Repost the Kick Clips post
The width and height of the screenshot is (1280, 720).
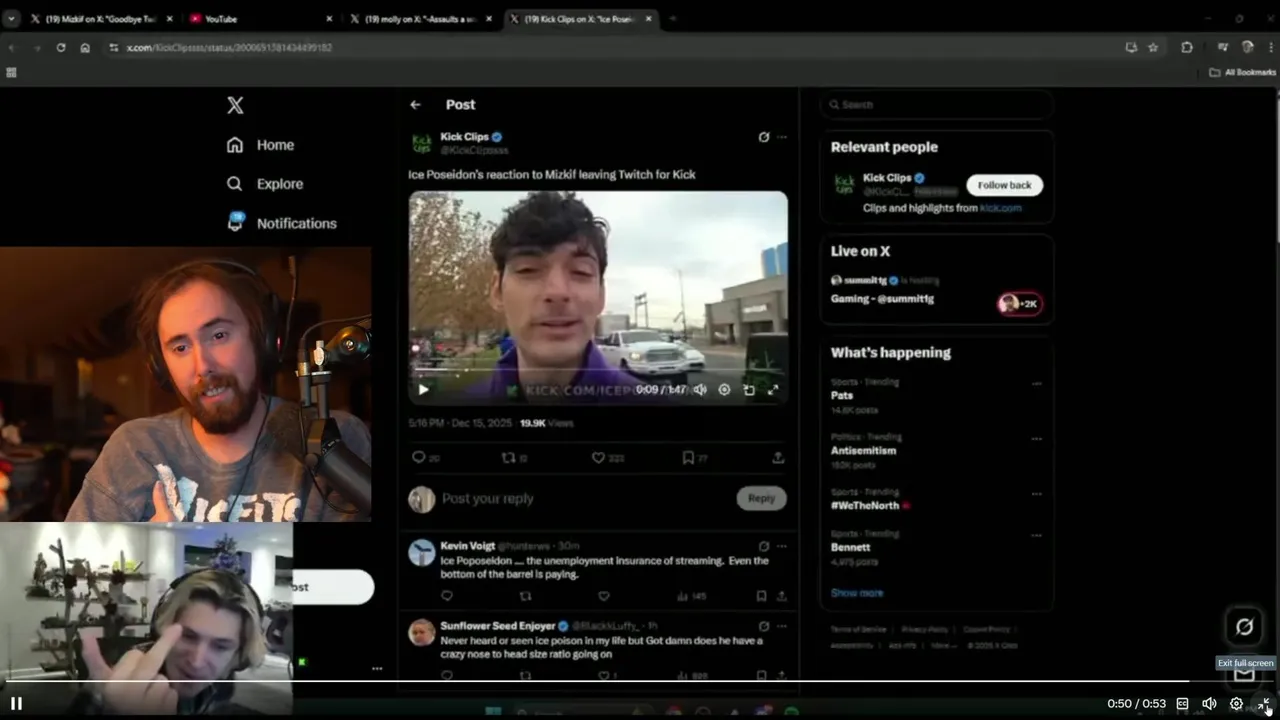point(508,457)
